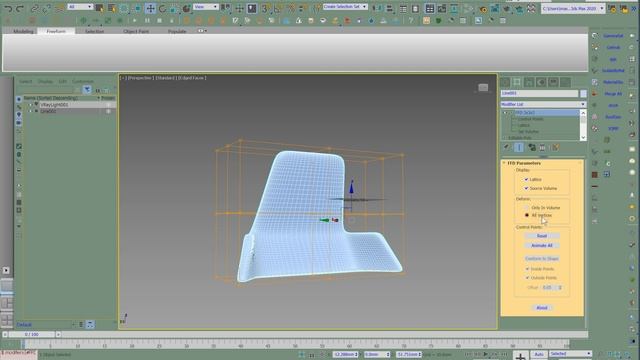Viewport: 640px width, 360px height.
Task: Open the Hierarchy command panel tab
Action: [529, 82]
